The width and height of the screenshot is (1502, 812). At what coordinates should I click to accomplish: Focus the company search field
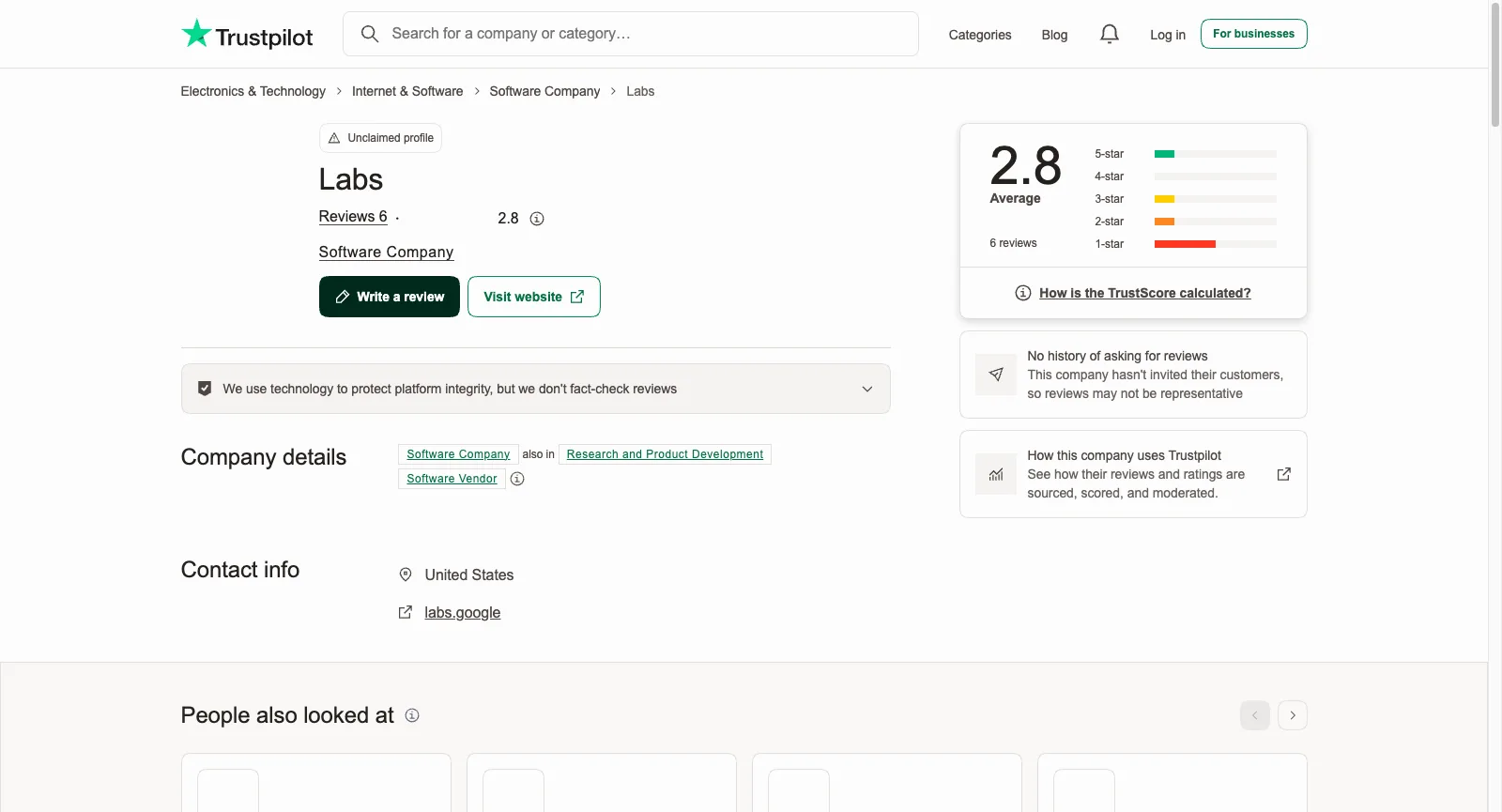click(631, 34)
